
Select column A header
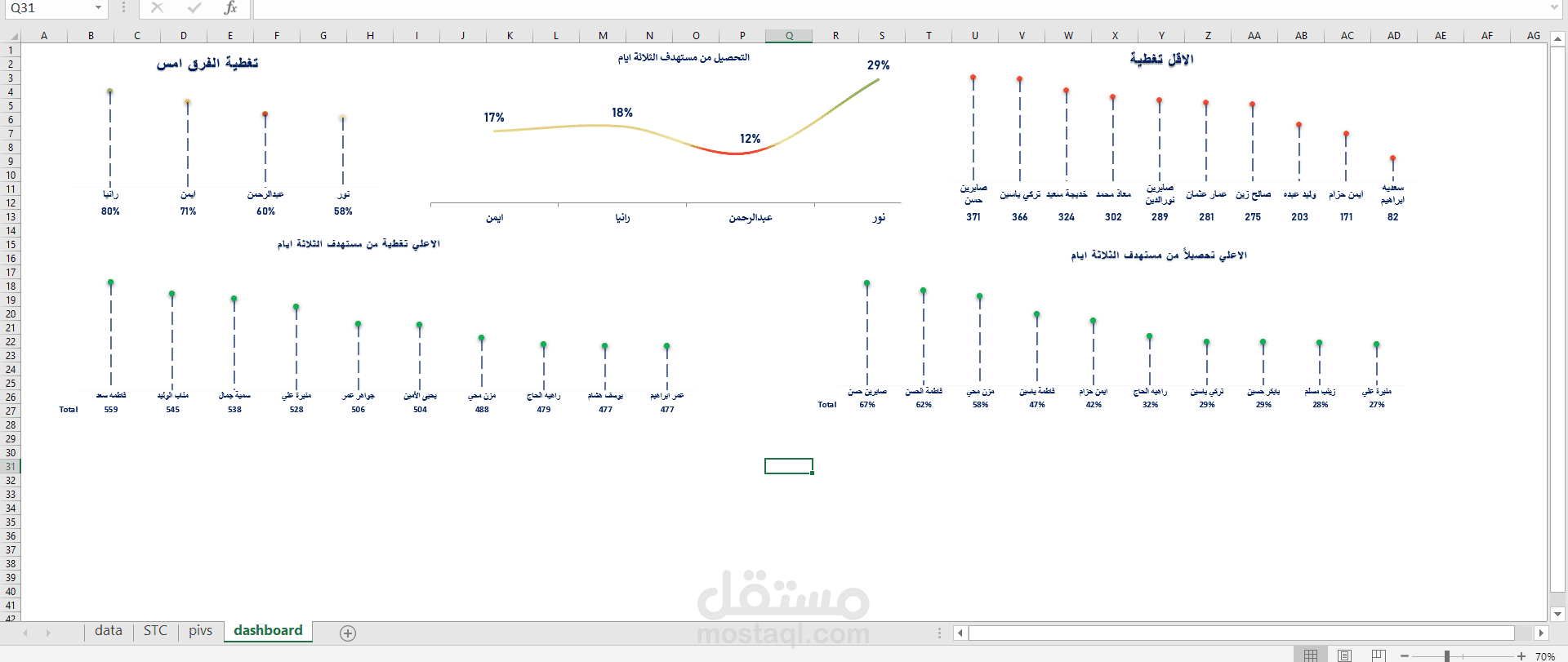click(x=44, y=36)
